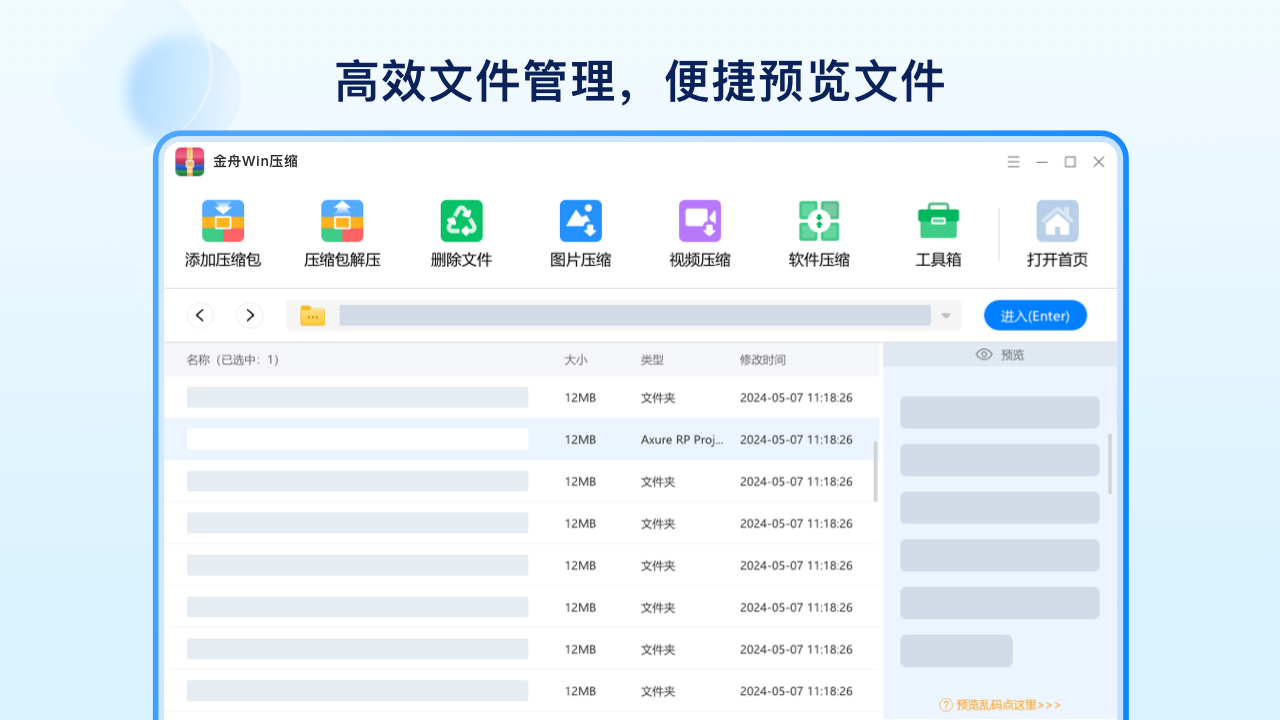Toggle the 预览 eye icon
This screenshot has width=1280, height=720.
pos(983,354)
